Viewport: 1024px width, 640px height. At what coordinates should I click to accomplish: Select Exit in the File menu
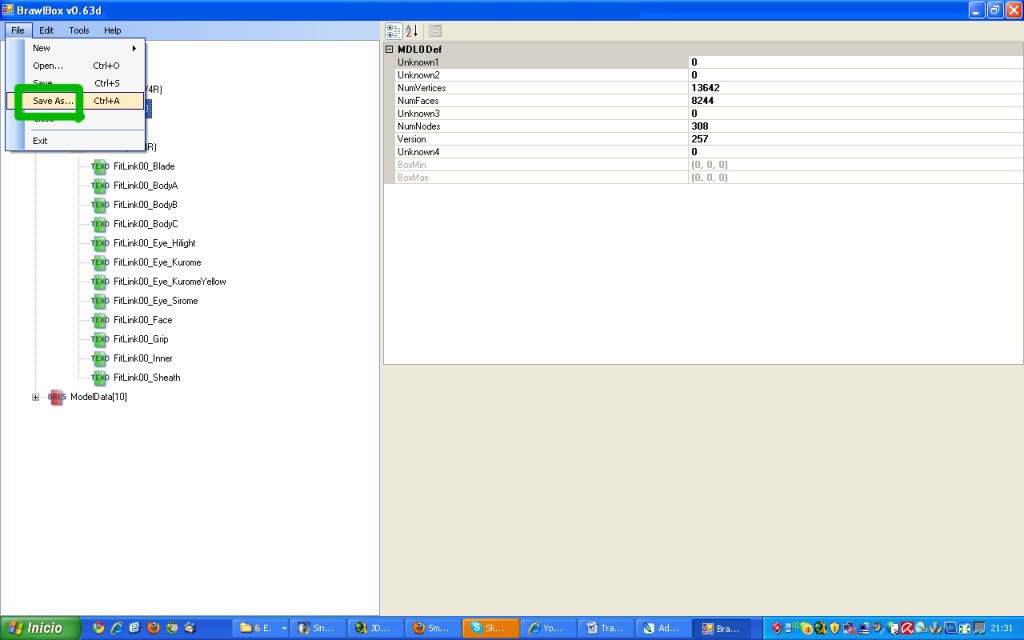pyautogui.click(x=40, y=141)
